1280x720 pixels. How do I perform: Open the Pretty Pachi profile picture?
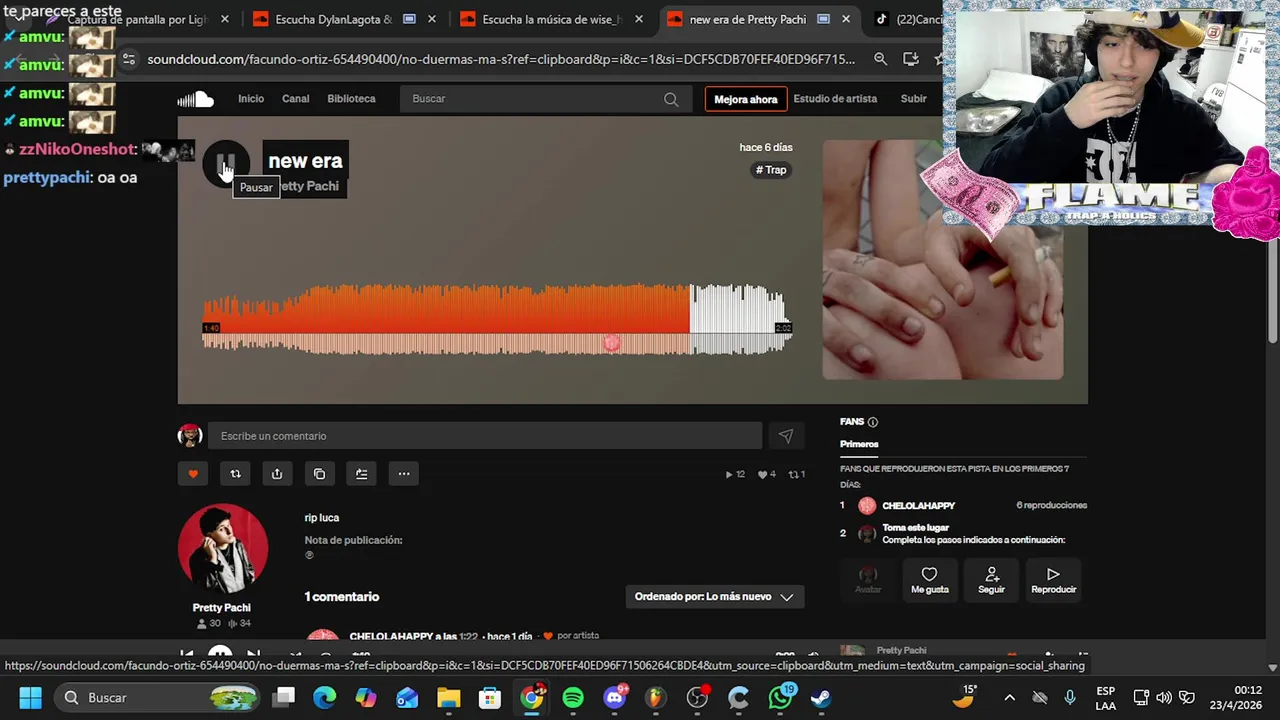223,549
